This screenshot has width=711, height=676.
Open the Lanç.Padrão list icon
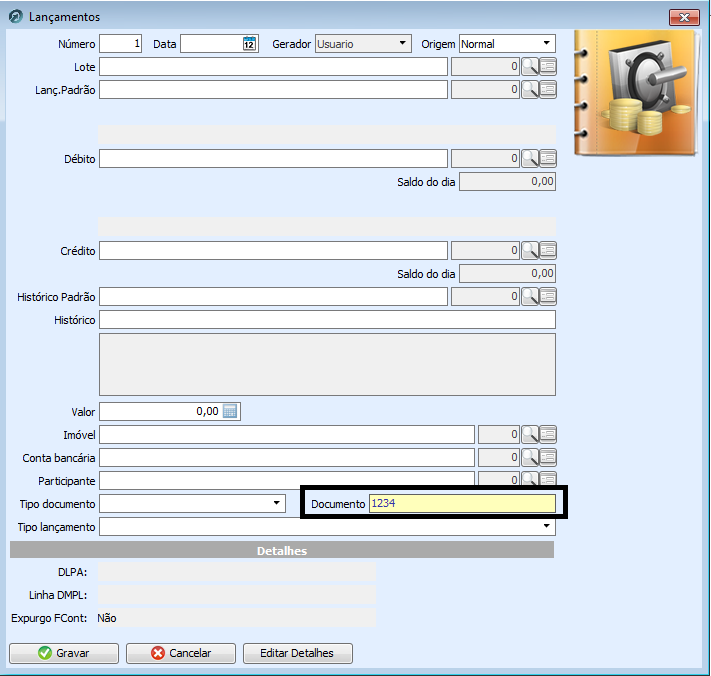(x=548, y=89)
